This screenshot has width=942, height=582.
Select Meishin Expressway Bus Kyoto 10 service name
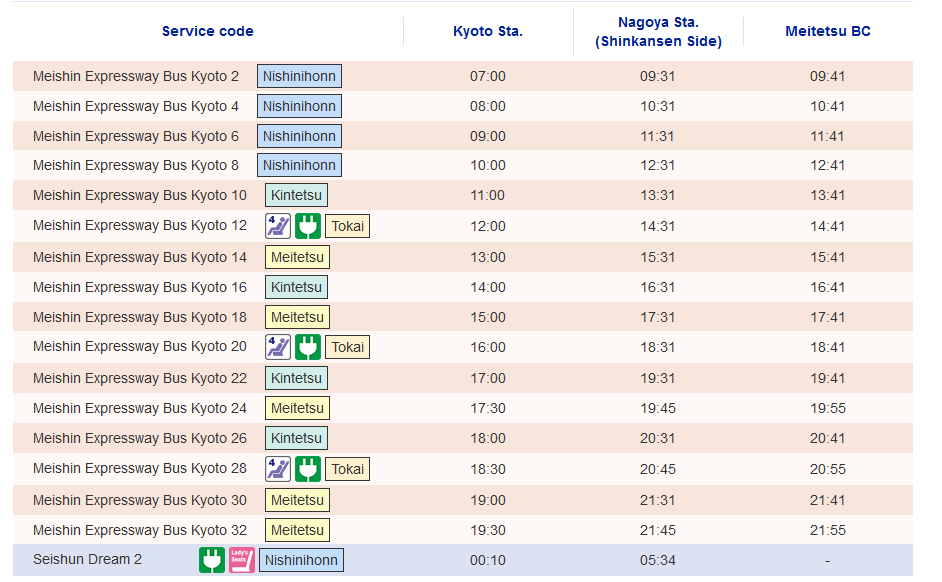coord(140,195)
